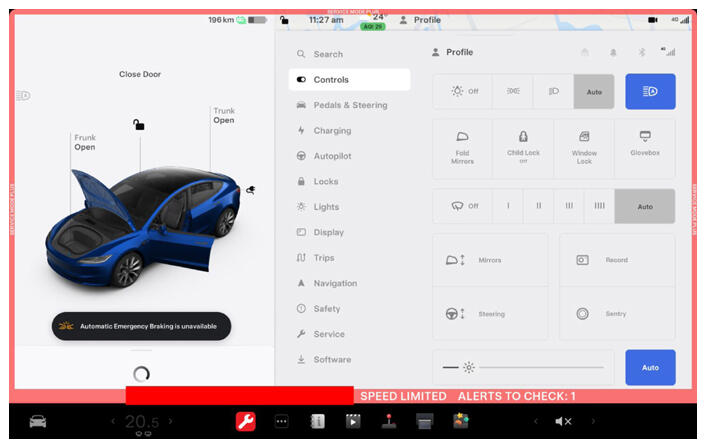Open car controls from bottom-left car icon
Image resolution: width=706 pixels, height=448 pixels.
click(38, 421)
